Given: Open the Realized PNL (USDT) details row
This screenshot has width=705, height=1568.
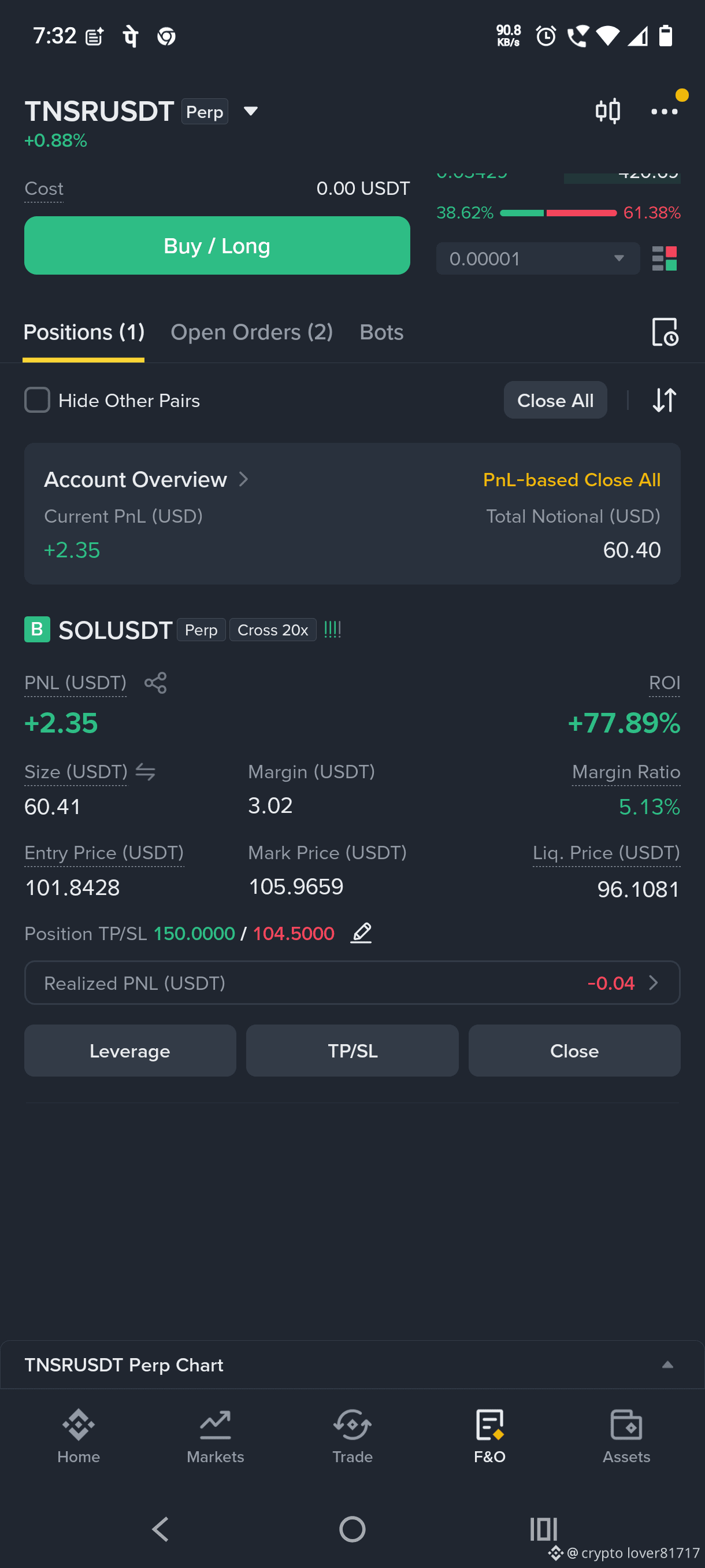Looking at the screenshot, I should [x=352, y=982].
